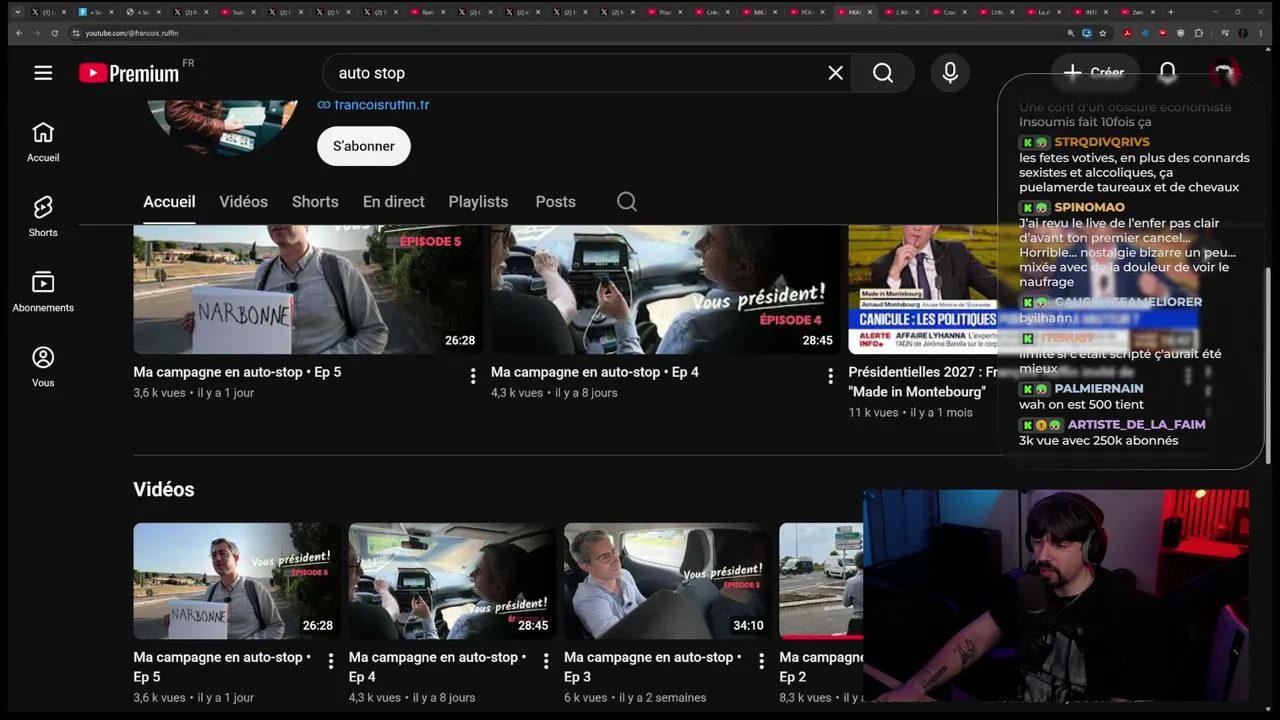Open Adobe Acrobat extension icon
1280x720 pixels.
[1127, 33]
